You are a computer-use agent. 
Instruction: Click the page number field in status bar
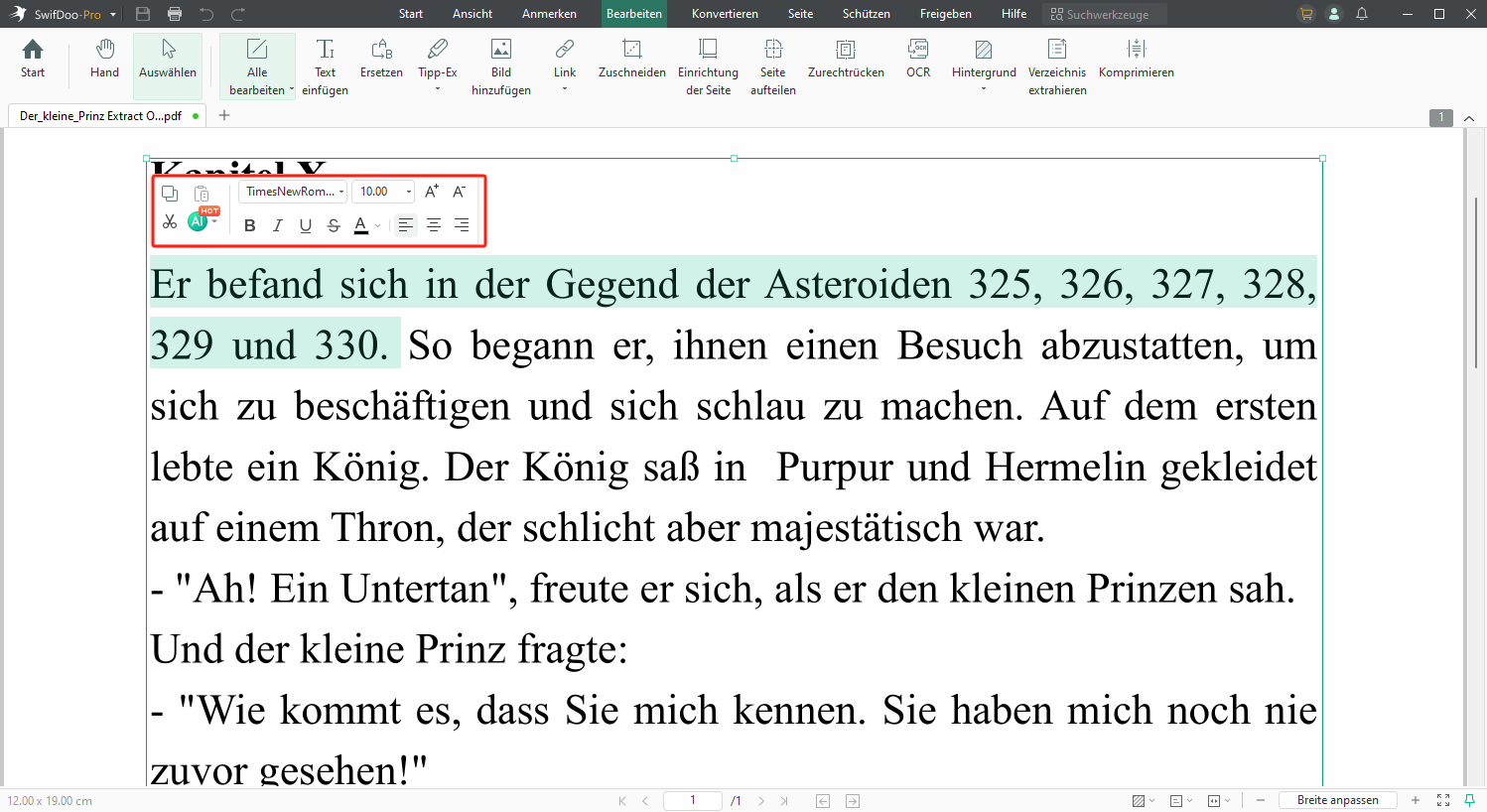693,800
